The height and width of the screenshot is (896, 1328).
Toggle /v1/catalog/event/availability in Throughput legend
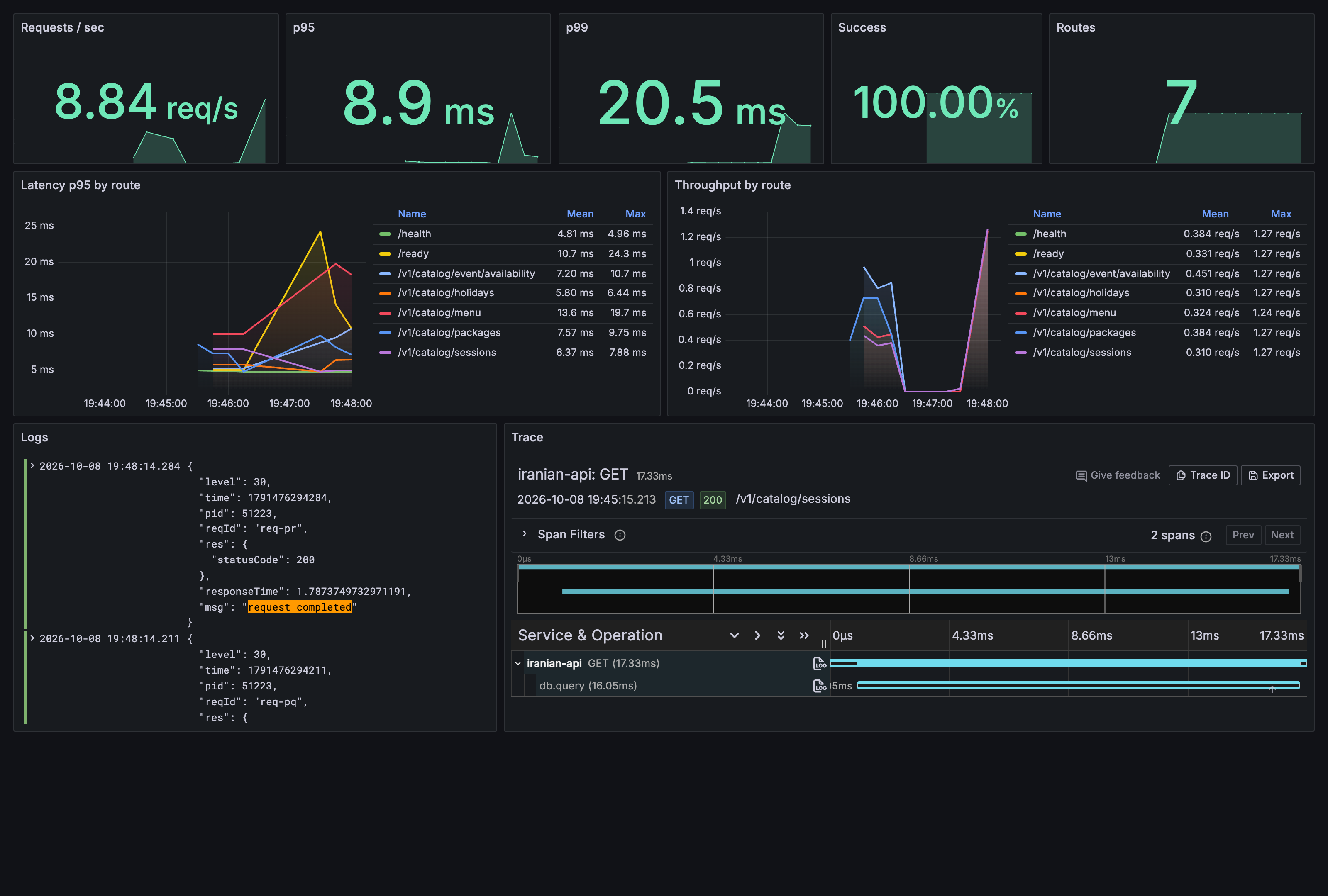pyautogui.click(x=1101, y=273)
